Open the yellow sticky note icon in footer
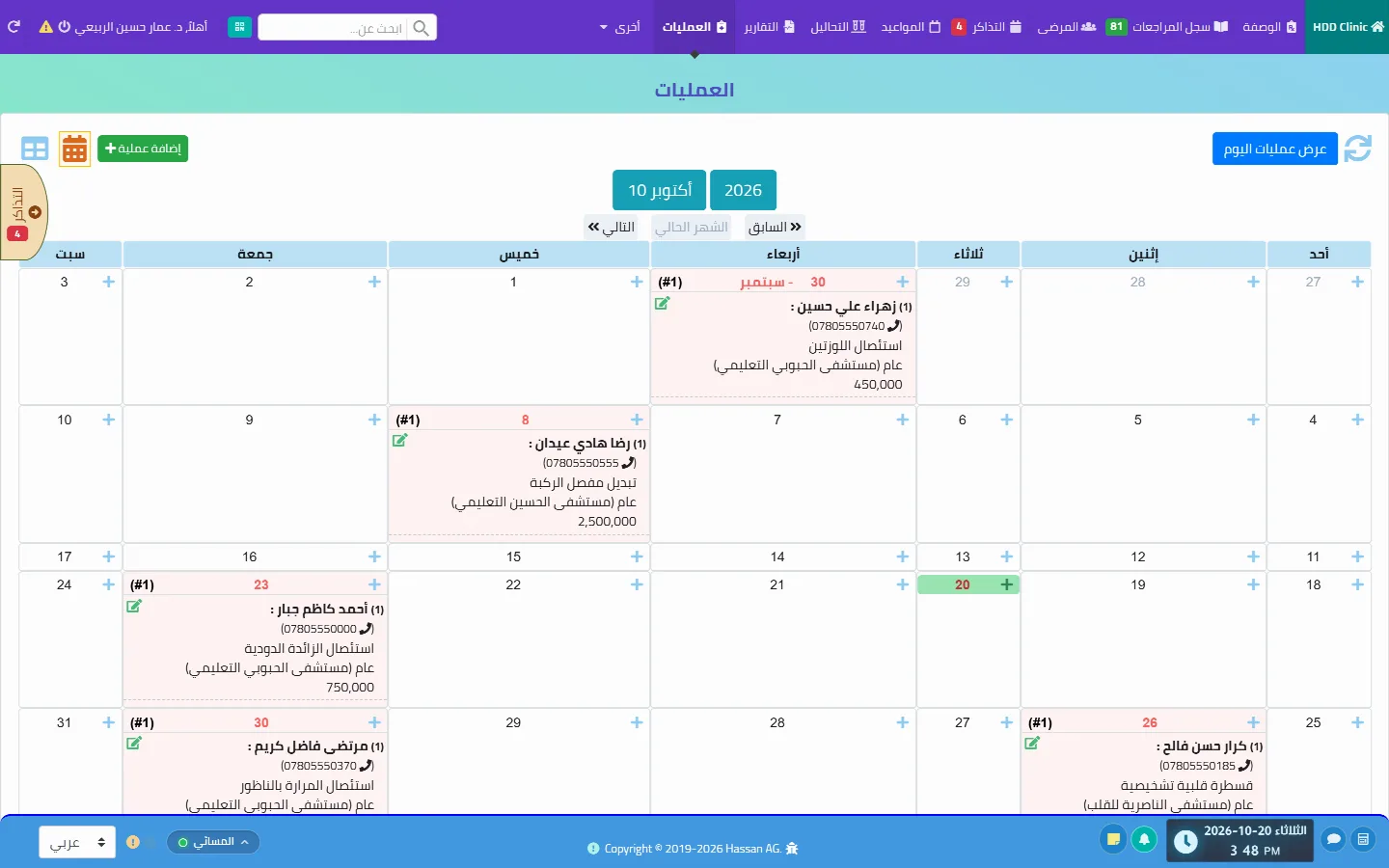This screenshot has width=1389, height=868. [1113, 839]
